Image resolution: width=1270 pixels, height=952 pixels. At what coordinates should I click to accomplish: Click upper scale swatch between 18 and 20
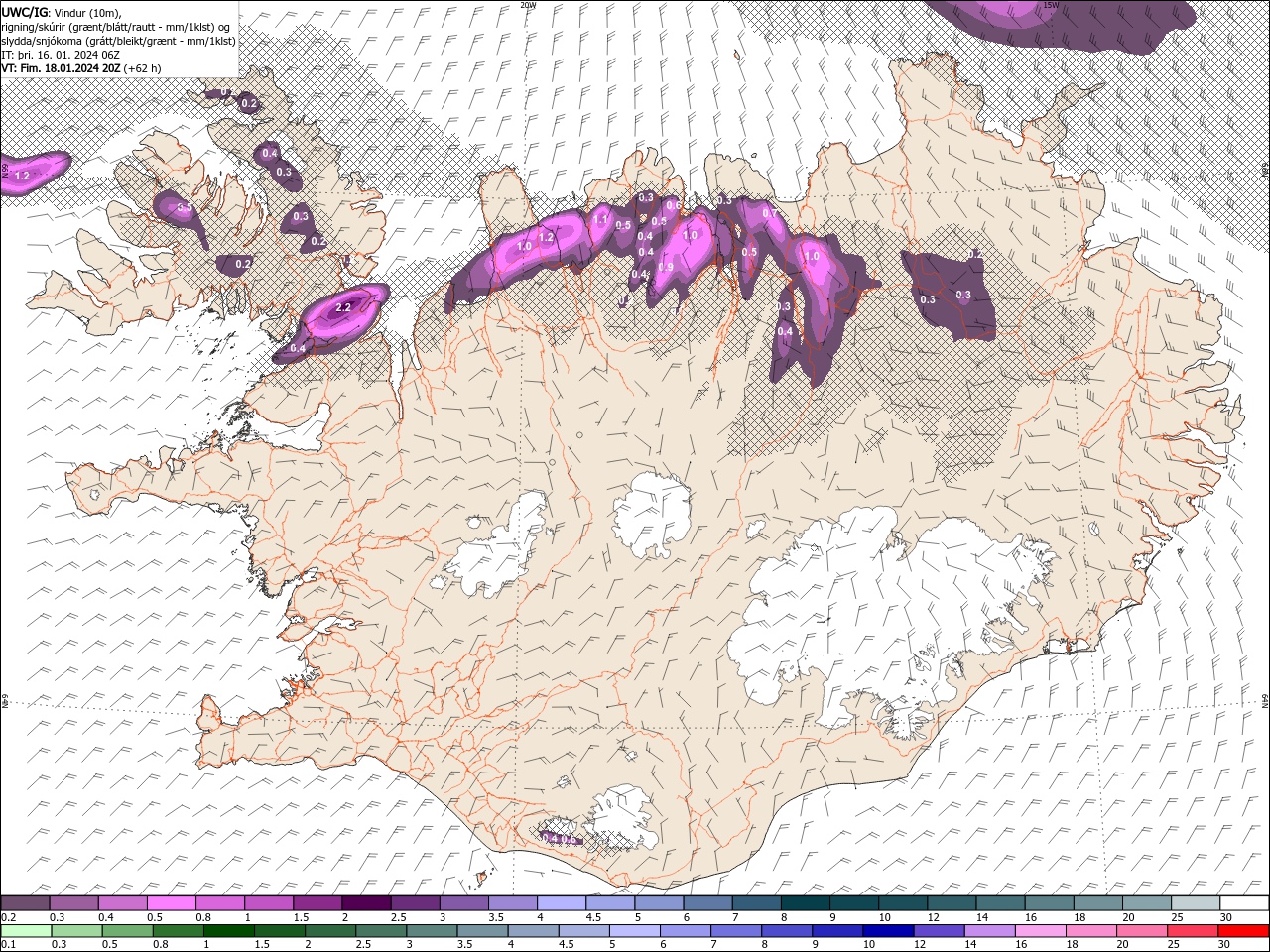[1097, 903]
